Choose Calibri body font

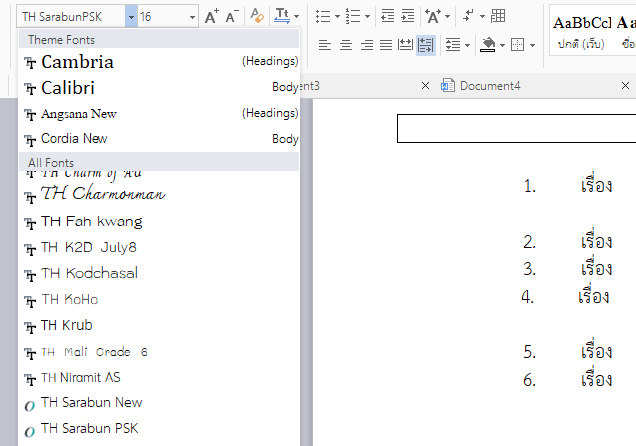161,88
